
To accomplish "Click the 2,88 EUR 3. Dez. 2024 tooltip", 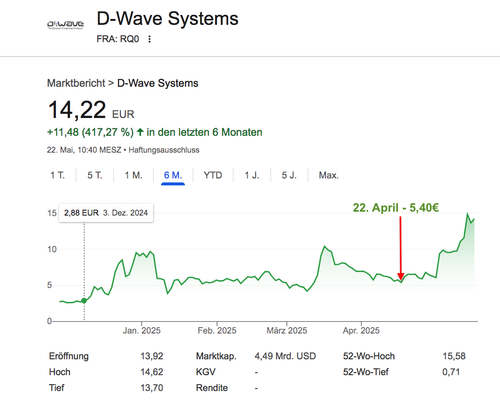I will tap(106, 213).
